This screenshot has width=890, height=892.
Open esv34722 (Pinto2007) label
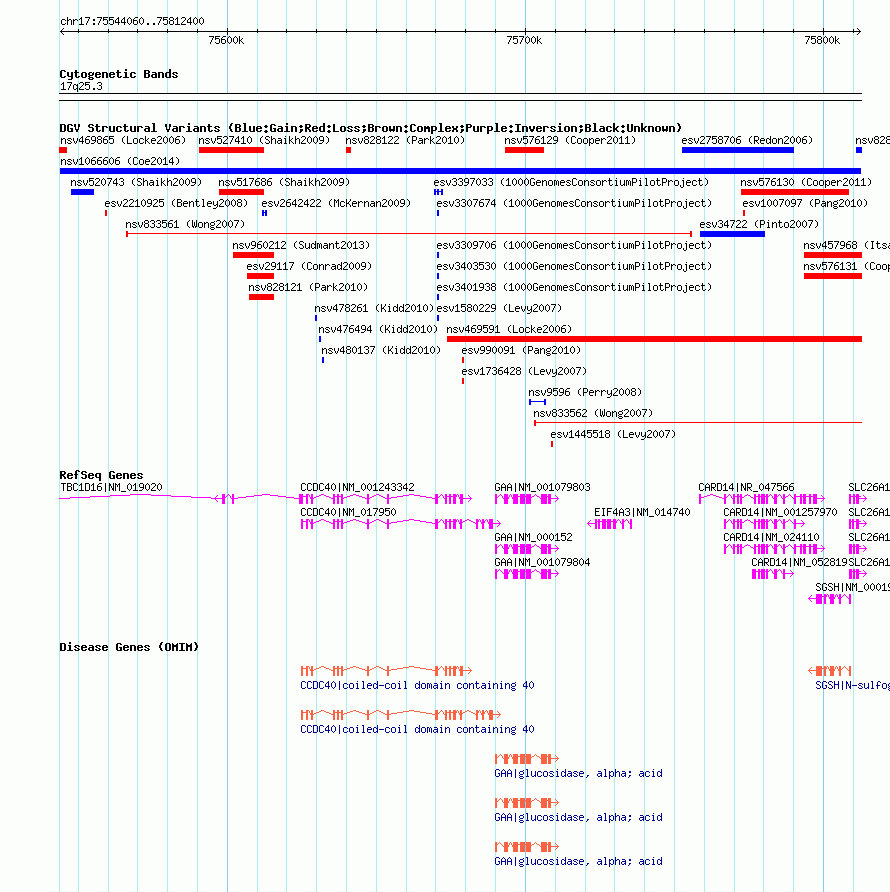coord(759,225)
